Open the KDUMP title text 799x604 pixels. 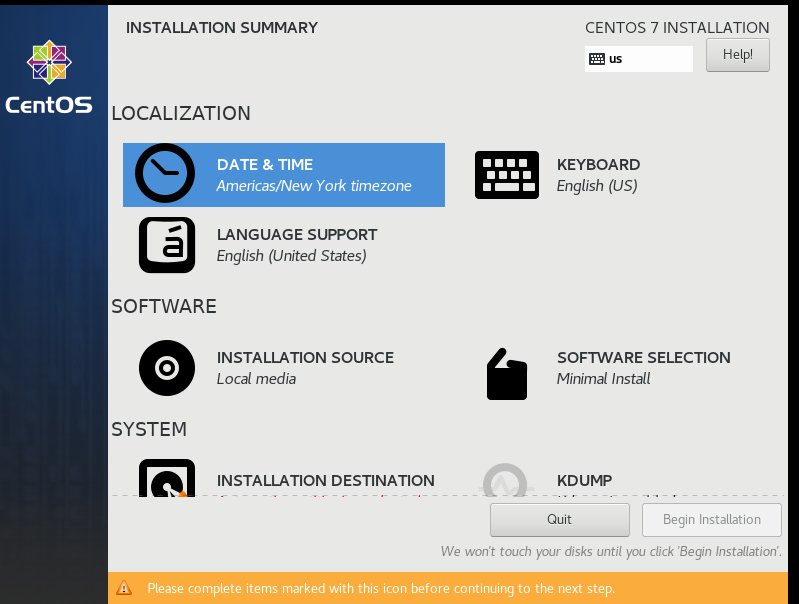[x=584, y=480]
